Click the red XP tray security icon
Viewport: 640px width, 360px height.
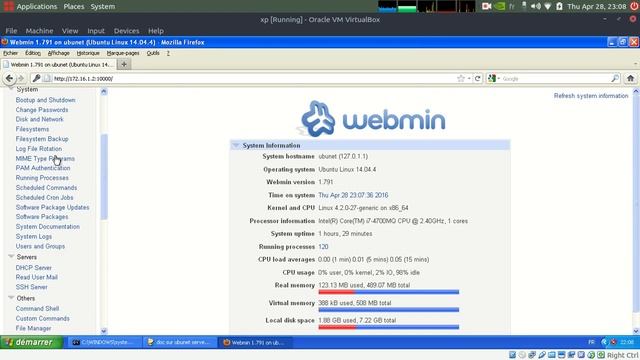tap(614, 342)
